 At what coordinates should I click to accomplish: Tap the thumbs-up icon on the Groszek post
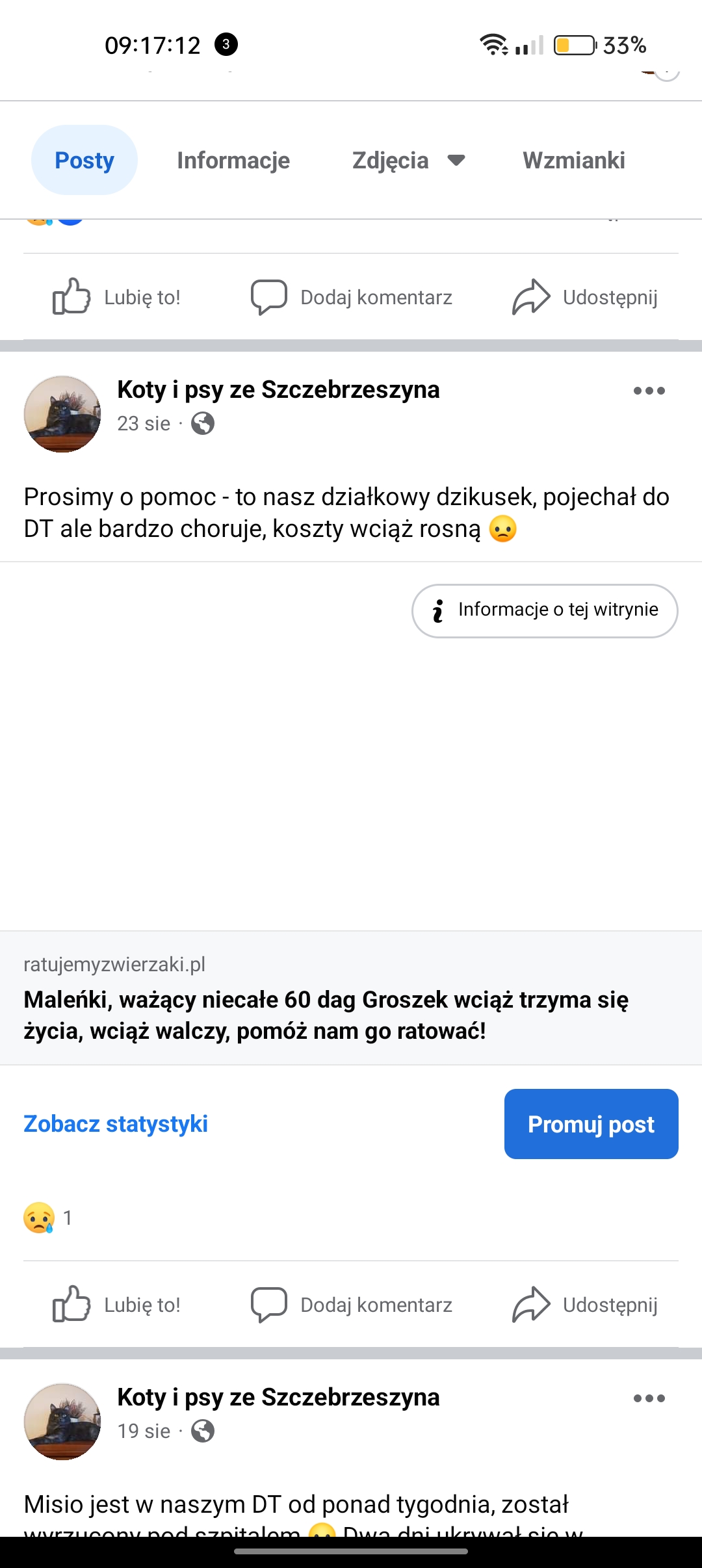71,1304
